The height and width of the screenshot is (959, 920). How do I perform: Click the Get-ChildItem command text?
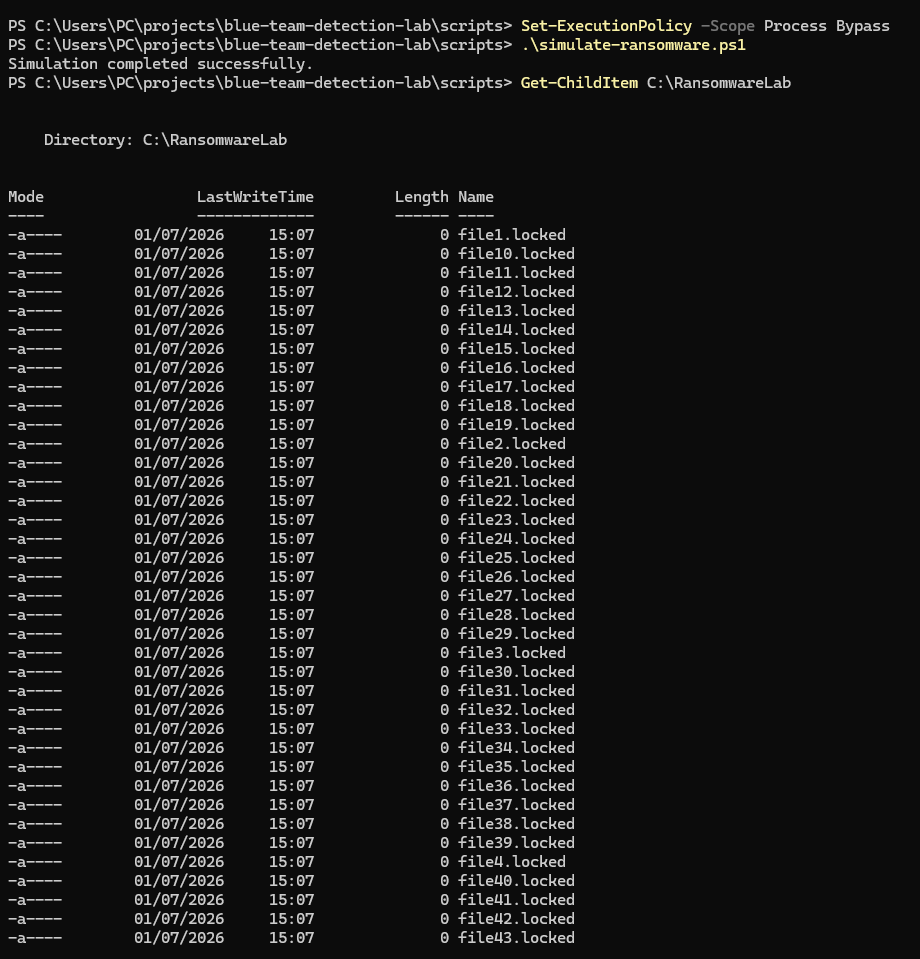579,83
